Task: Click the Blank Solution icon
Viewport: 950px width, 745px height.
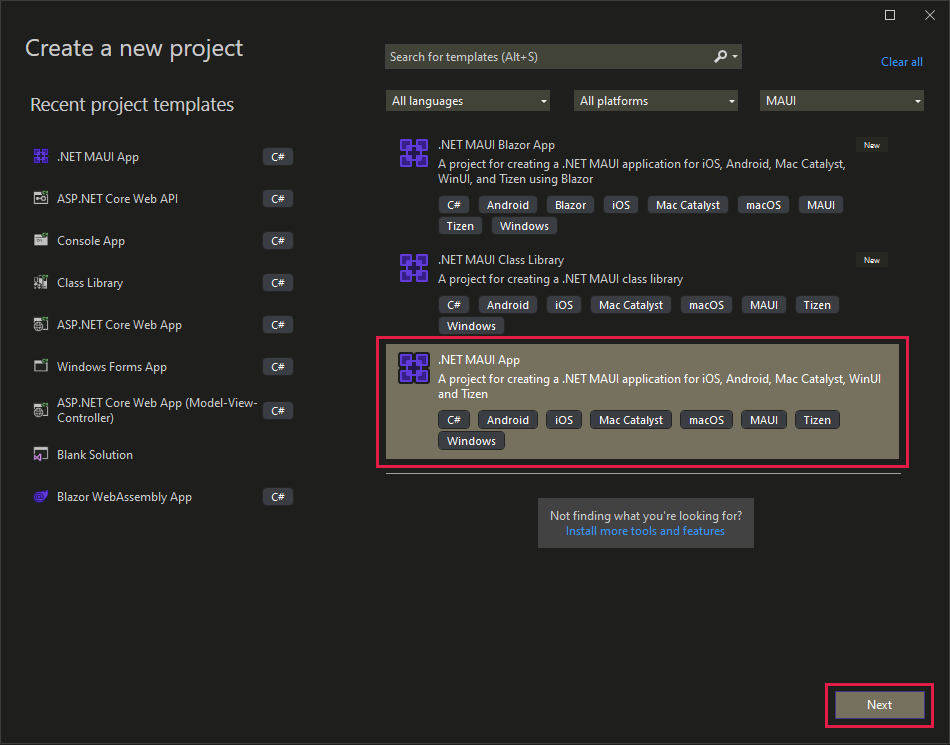Action: (41, 454)
